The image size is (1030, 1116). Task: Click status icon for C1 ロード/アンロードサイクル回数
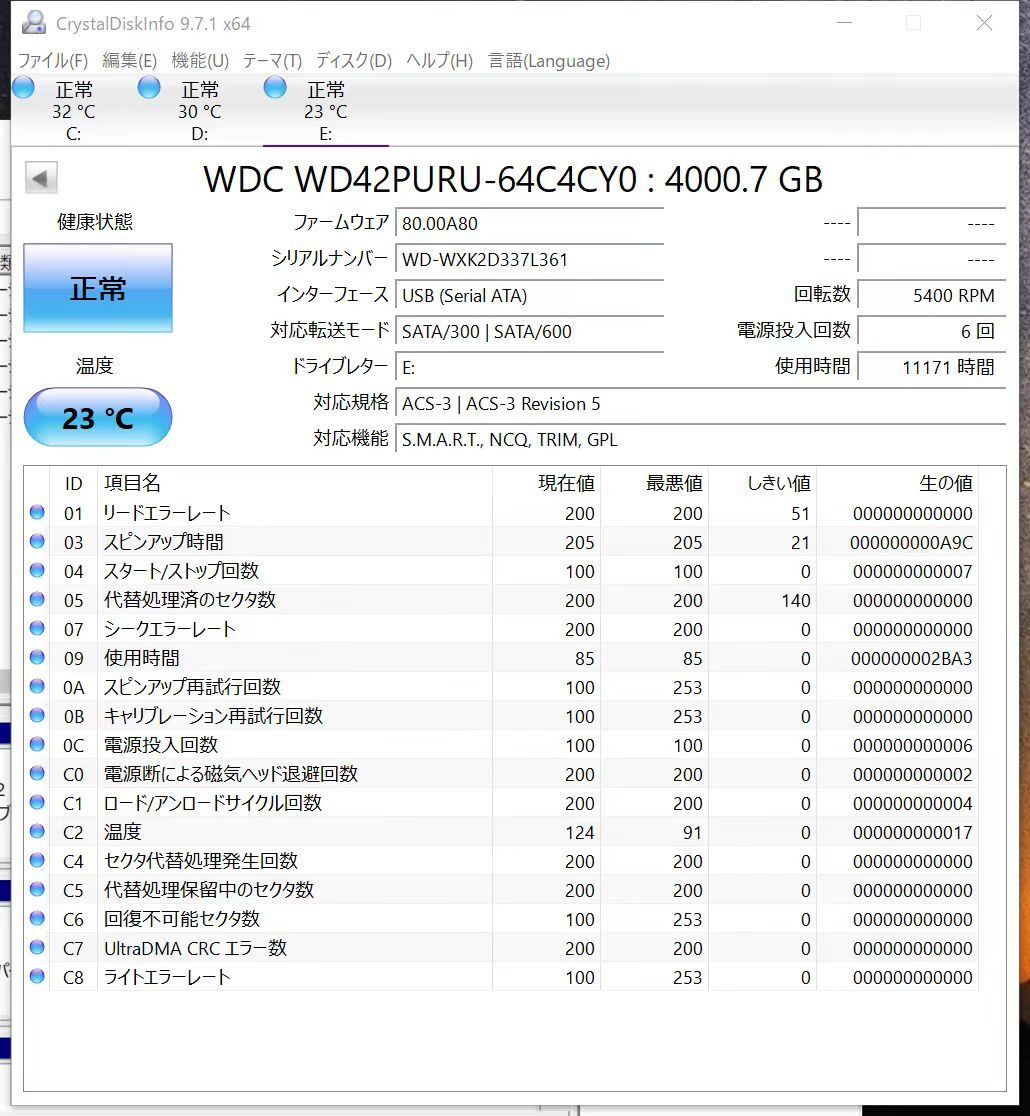tap(37, 803)
